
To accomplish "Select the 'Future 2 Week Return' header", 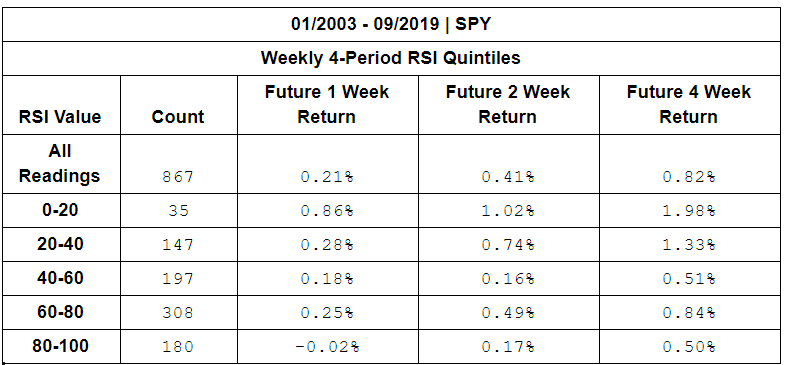I will coord(508,104).
